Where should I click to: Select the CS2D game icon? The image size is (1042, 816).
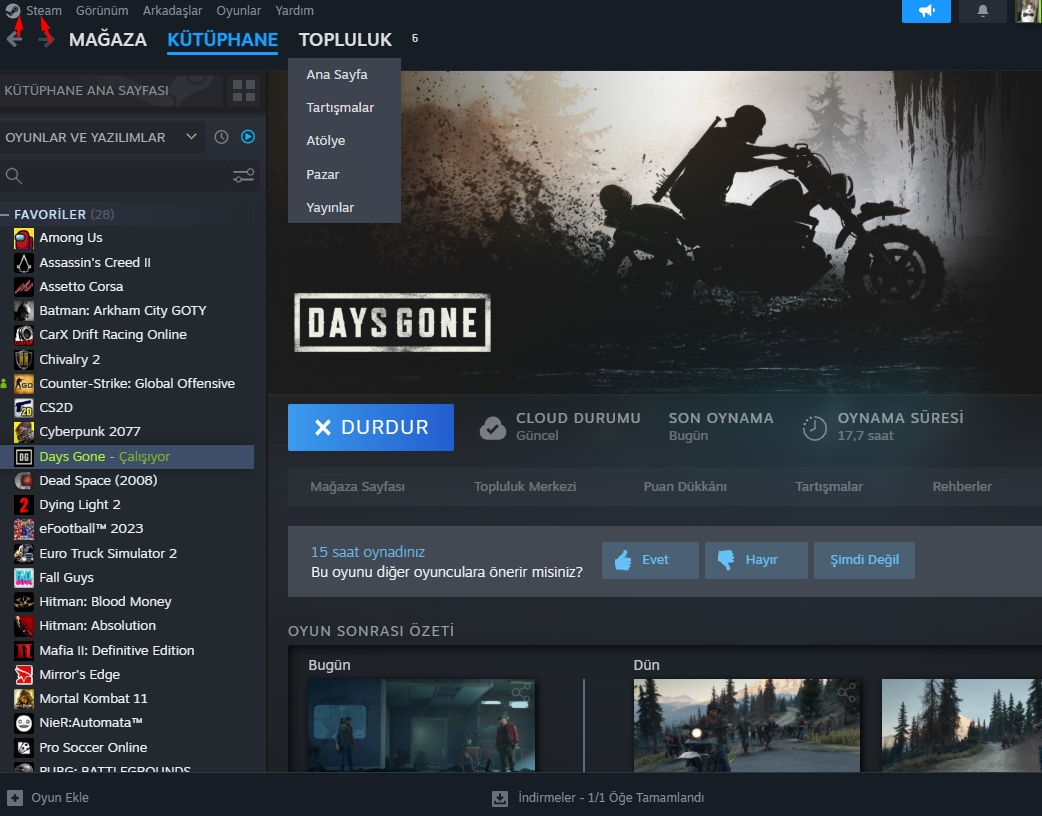(x=24, y=407)
